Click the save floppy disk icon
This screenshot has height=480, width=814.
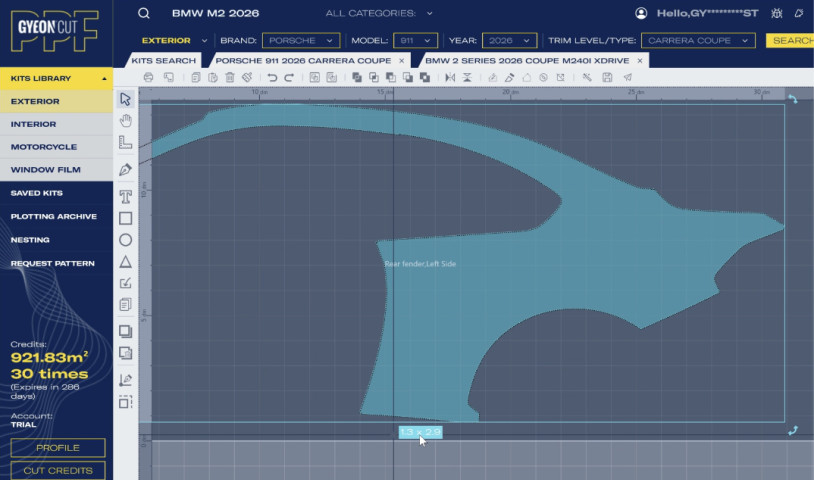tap(607, 77)
